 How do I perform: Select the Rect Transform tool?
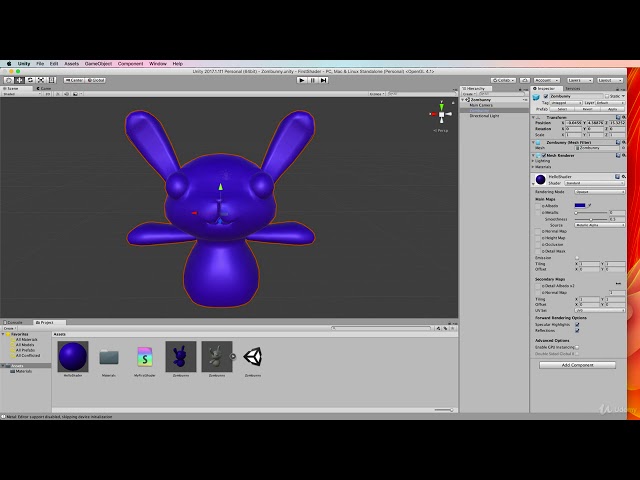pos(51,80)
